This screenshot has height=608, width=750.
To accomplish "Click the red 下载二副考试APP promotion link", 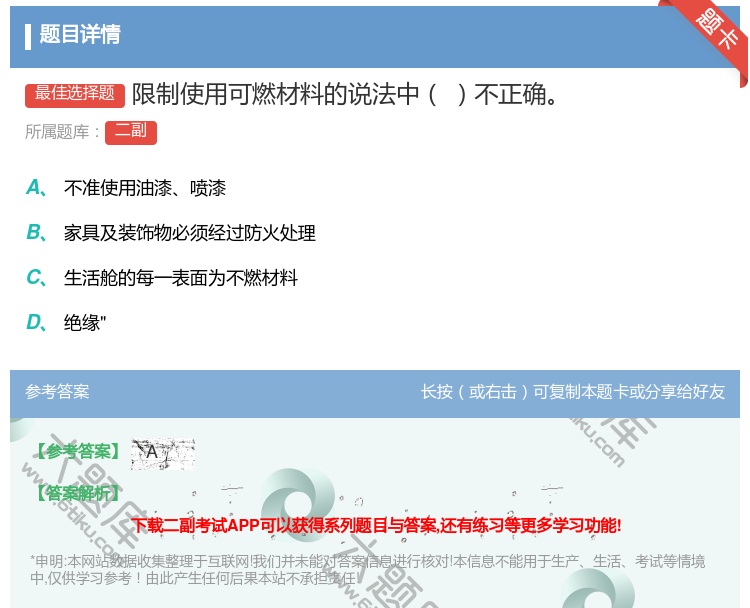I will coord(376,526).
